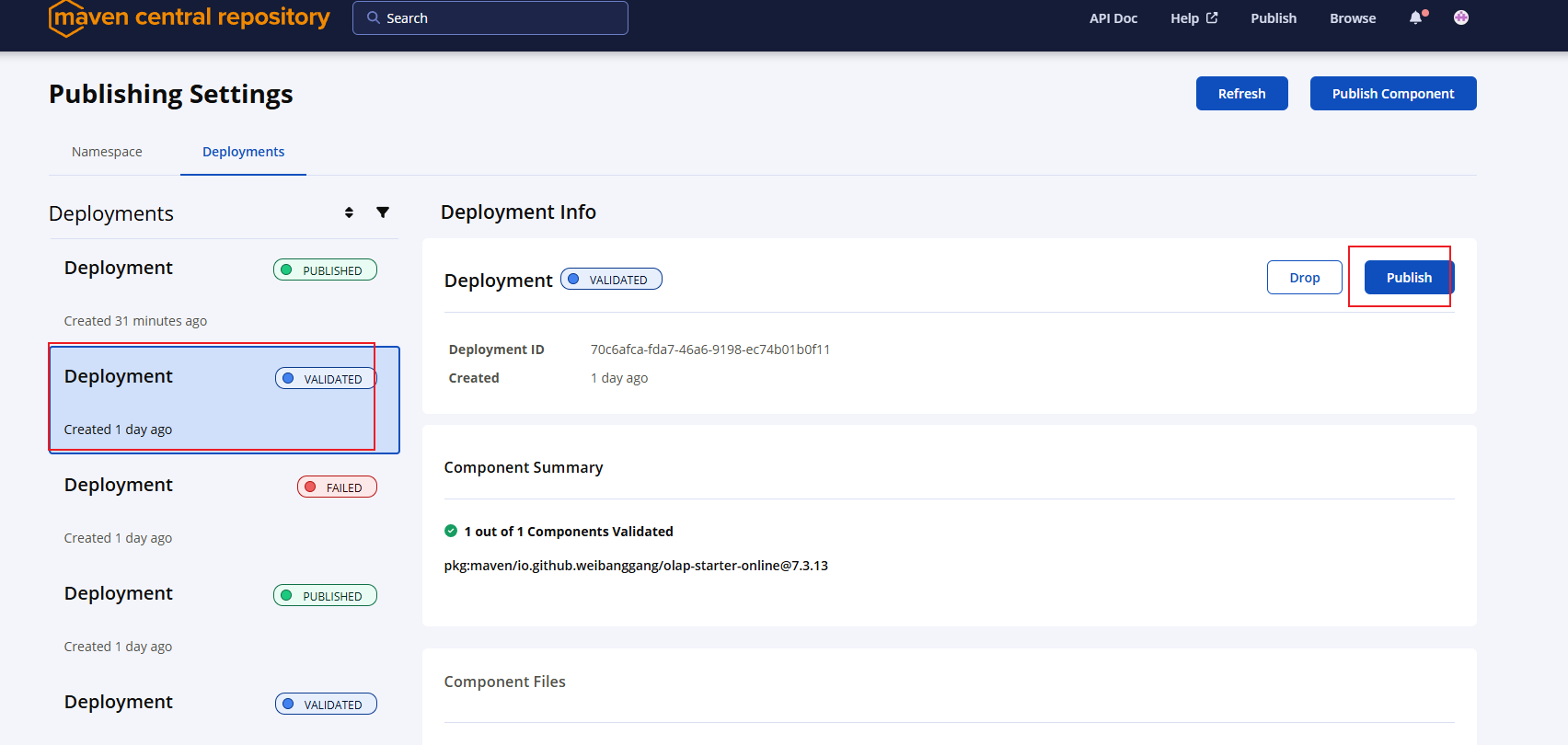Drop the validated deployment
This screenshot has width=1568, height=745.
click(1304, 278)
